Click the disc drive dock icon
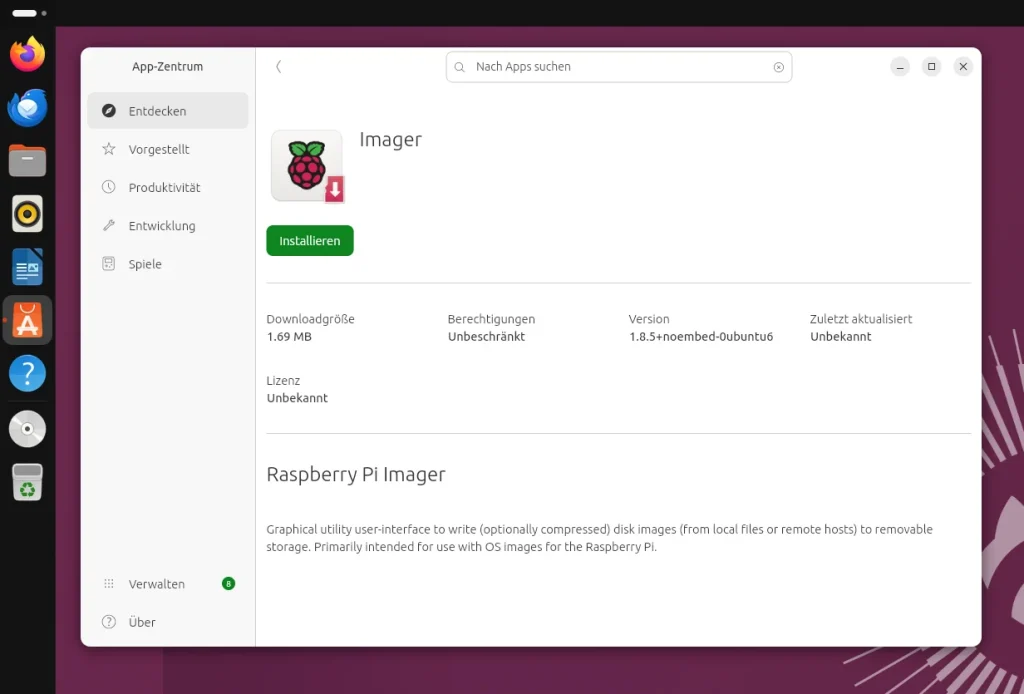Viewport: 1024px width, 694px height. point(27,429)
